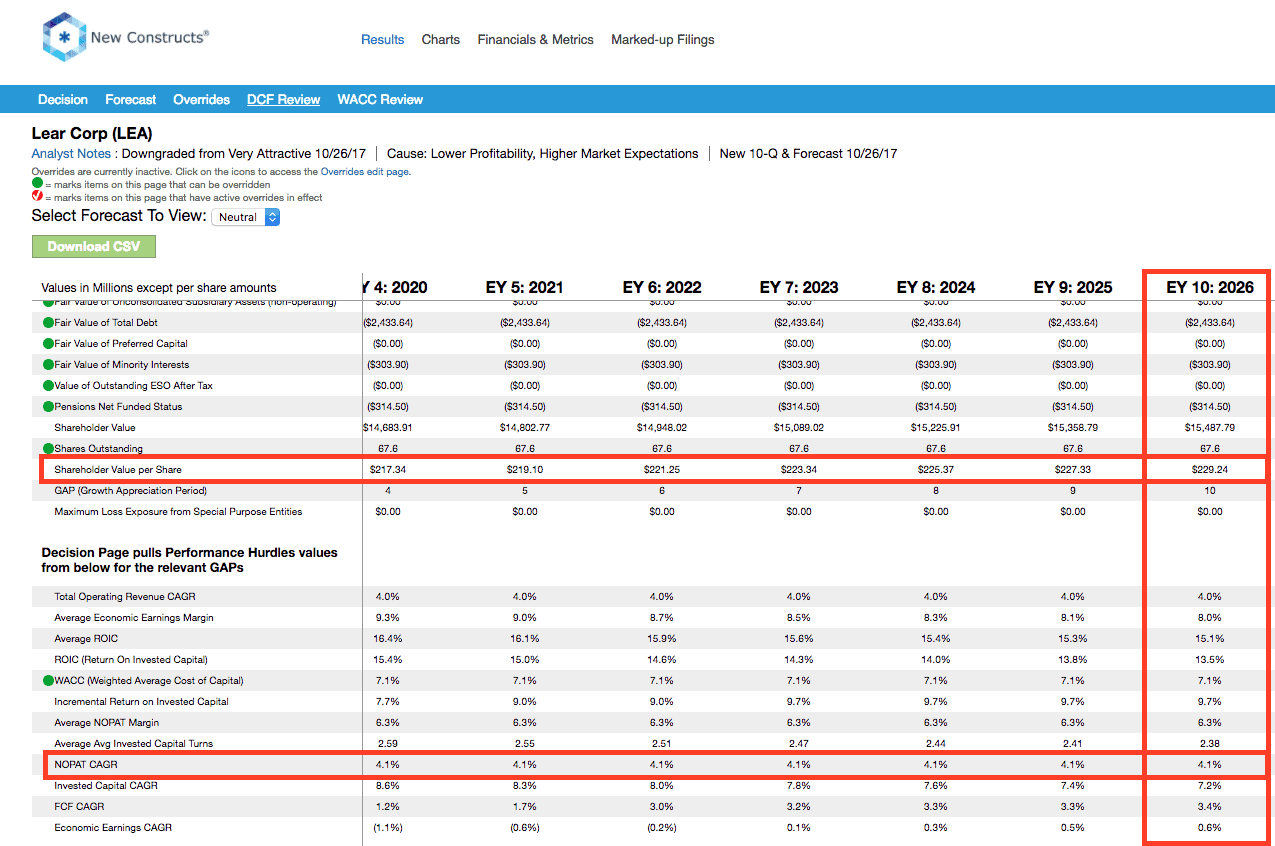This screenshot has height=846, width=1275.
Task: Click green override dot for Fair Value of Total Debt
Action: (x=48, y=323)
